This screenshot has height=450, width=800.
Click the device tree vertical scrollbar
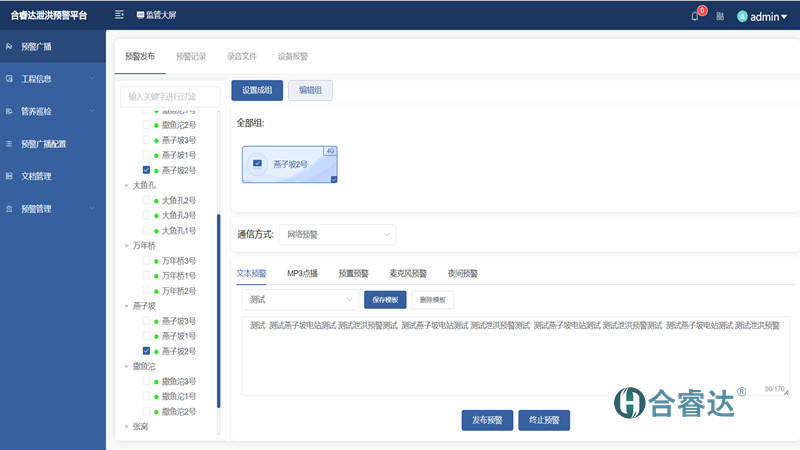click(218, 310)
